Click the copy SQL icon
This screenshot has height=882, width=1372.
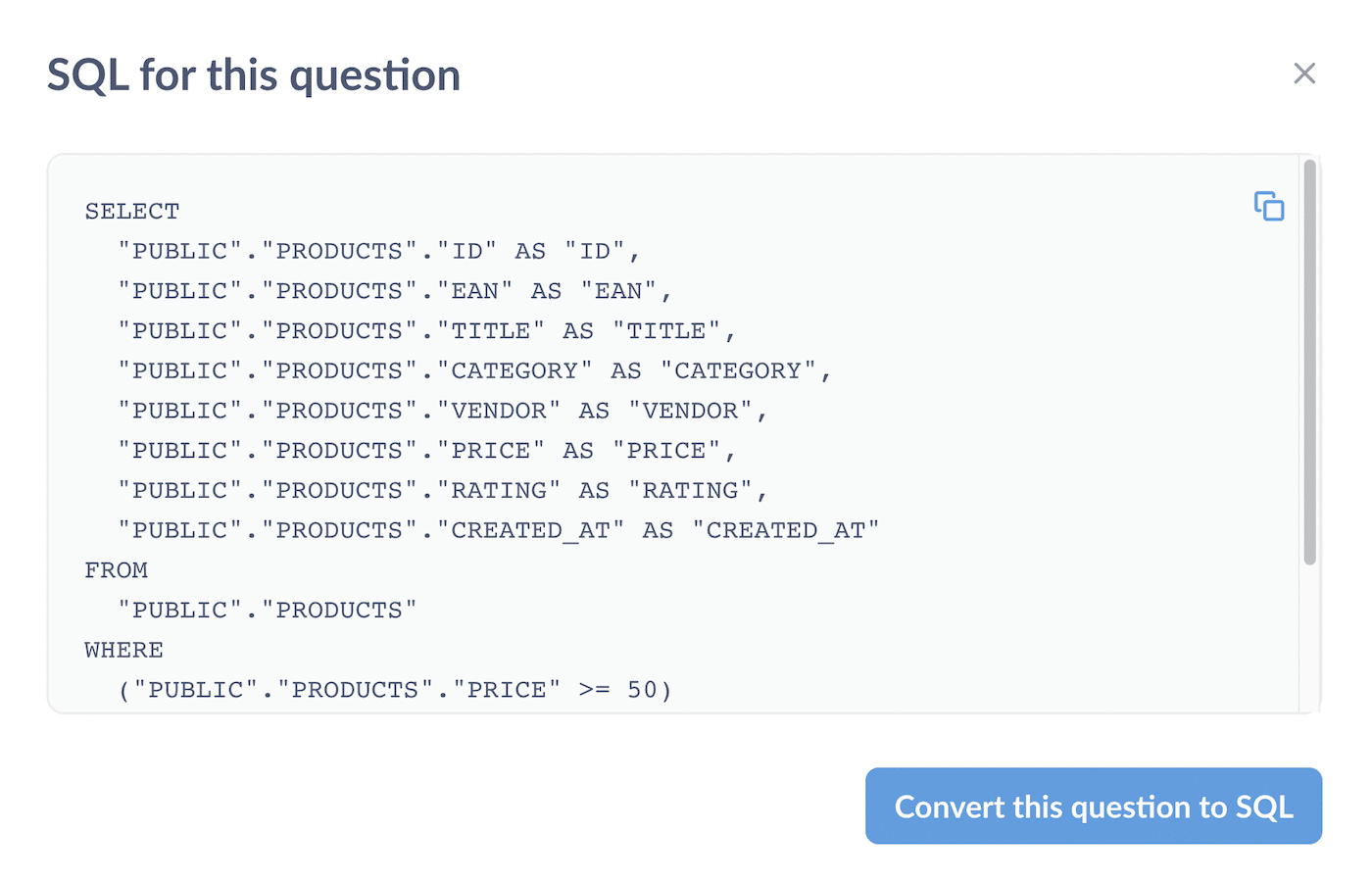point(1268,206)
